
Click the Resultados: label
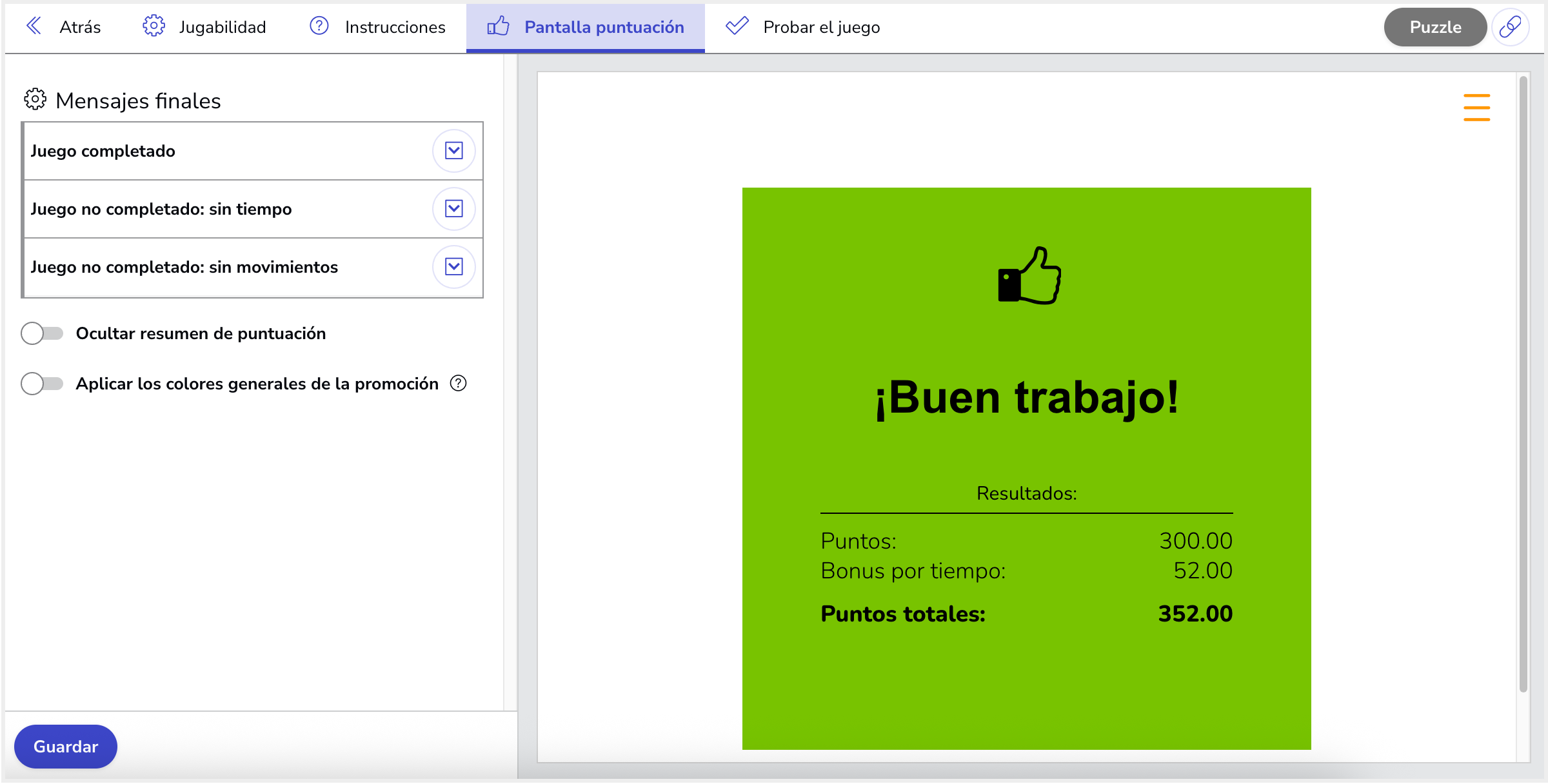[1027, 493]
